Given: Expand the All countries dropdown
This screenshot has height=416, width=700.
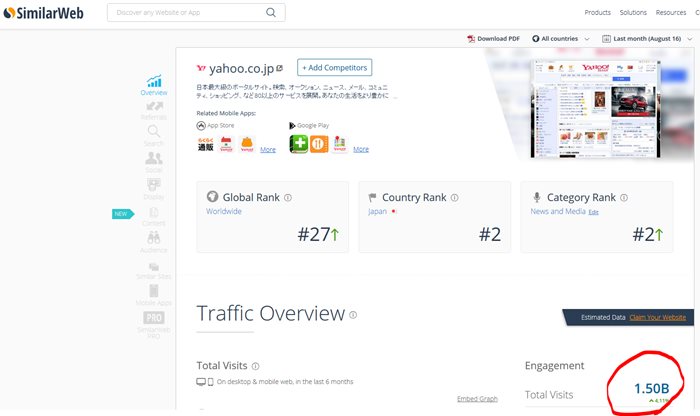Looking at the screenshot, I should tap(561, 39).
